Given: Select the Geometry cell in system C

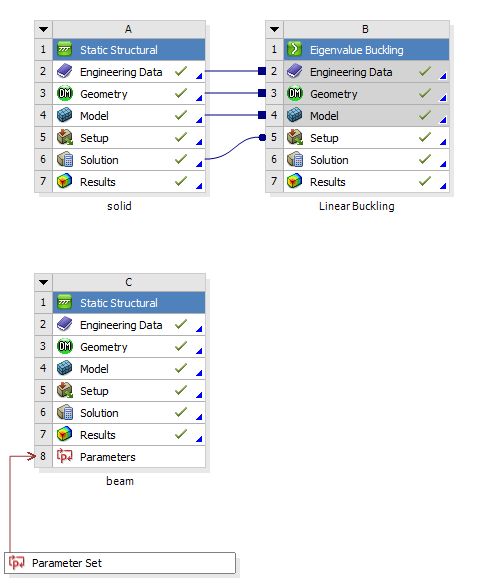Looking at the screenshot, I should coord(129,346).
